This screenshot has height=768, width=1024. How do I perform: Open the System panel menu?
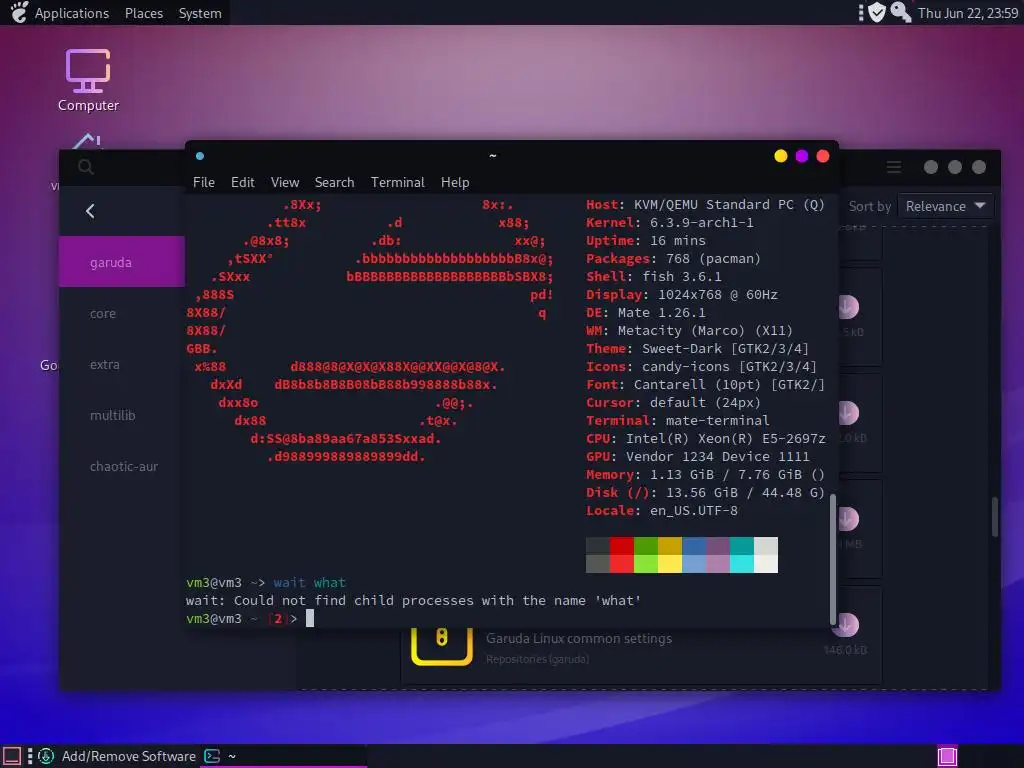[x=200, y=13]
